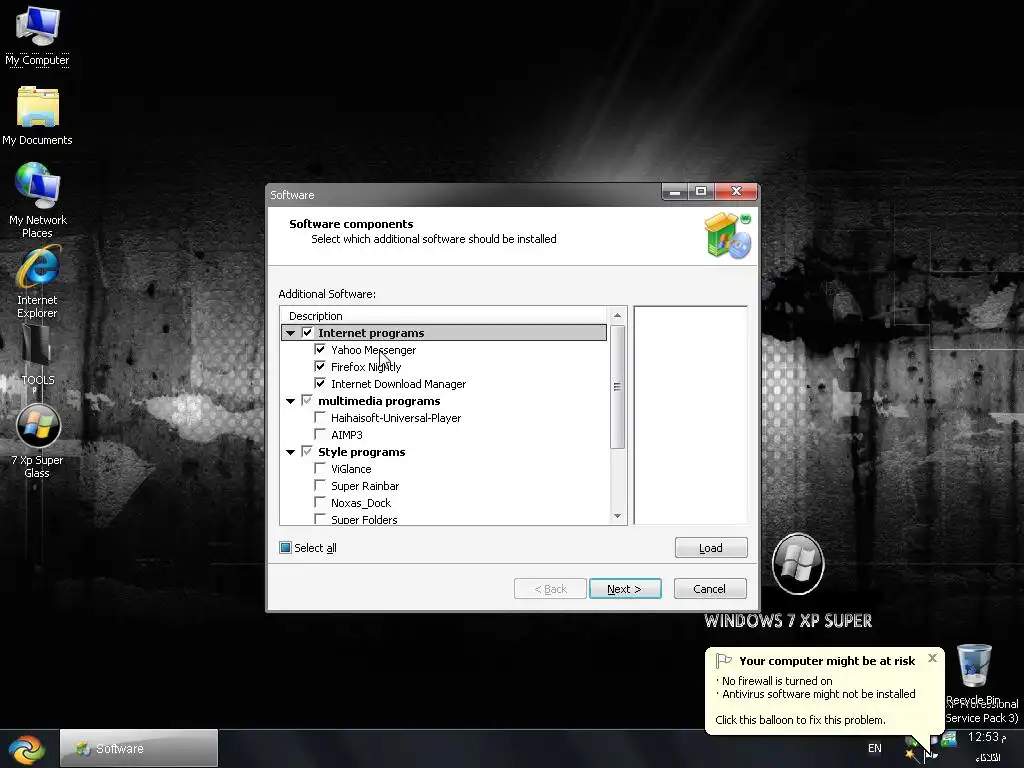Check the Super Folders checkbox
This screenshot has height=768, width=1024.
320,519
